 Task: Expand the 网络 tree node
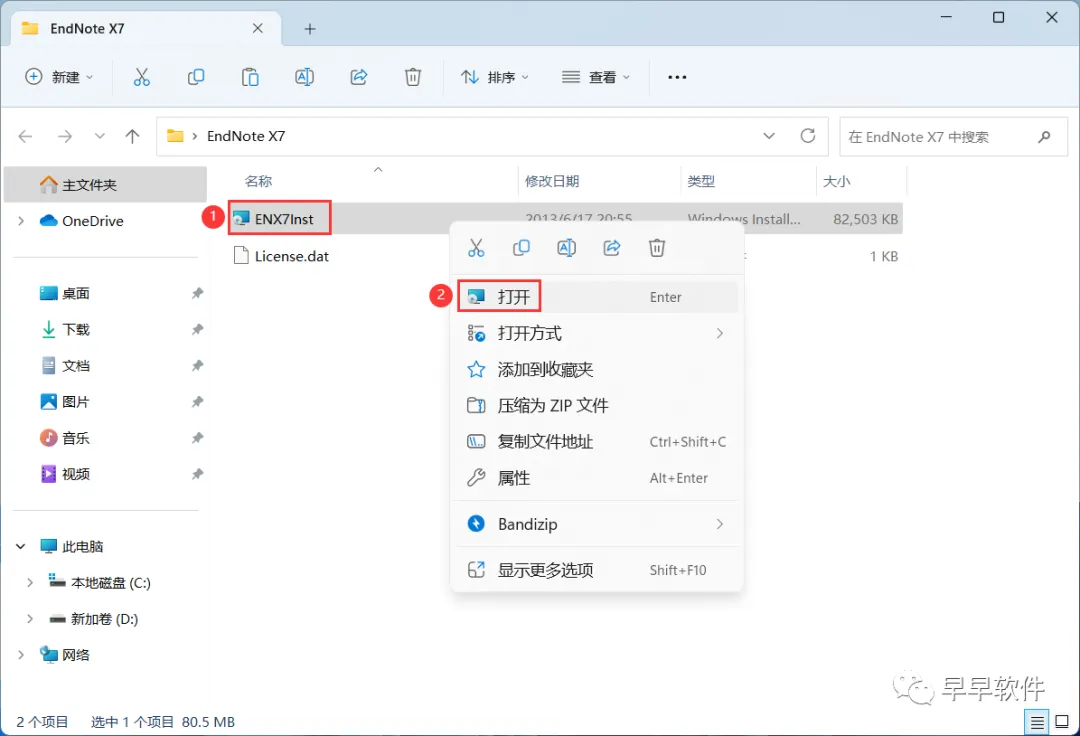coord(21,655)
